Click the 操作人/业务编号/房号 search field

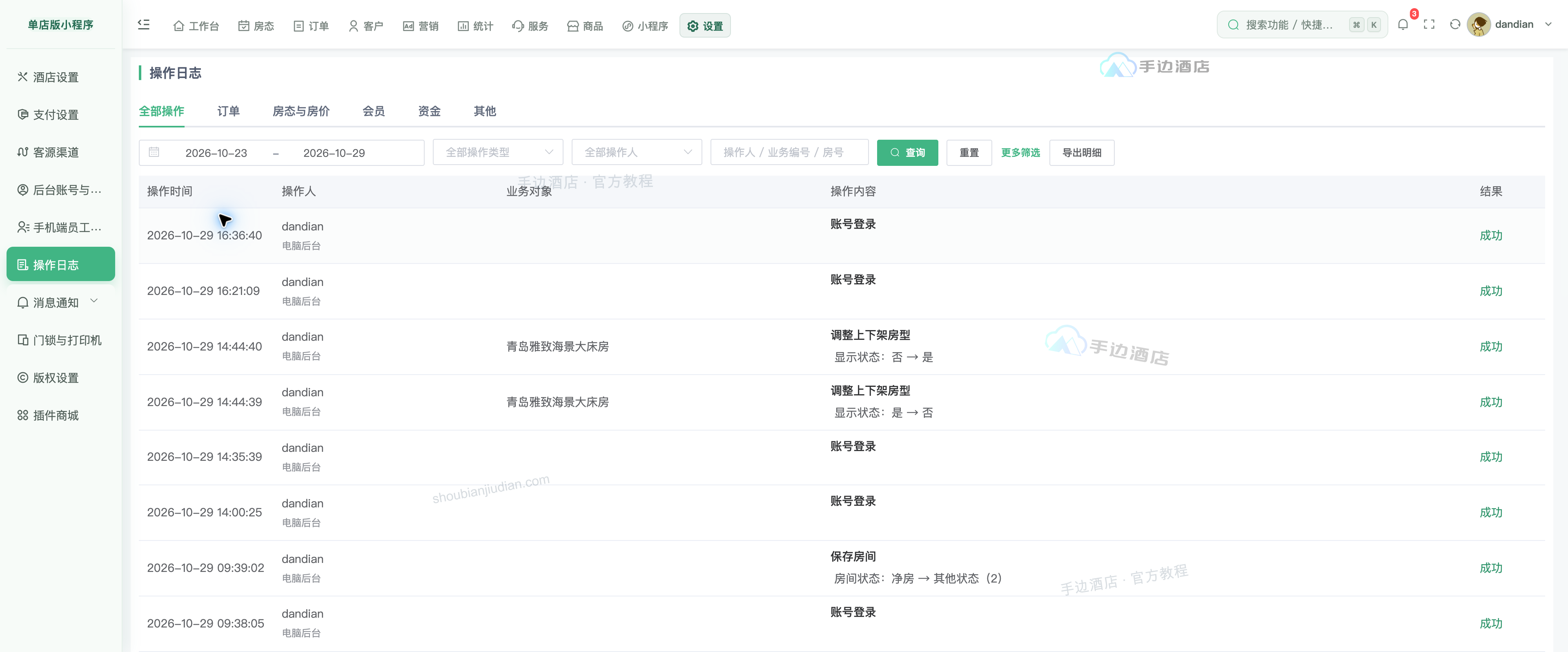(x=789, y=152)
